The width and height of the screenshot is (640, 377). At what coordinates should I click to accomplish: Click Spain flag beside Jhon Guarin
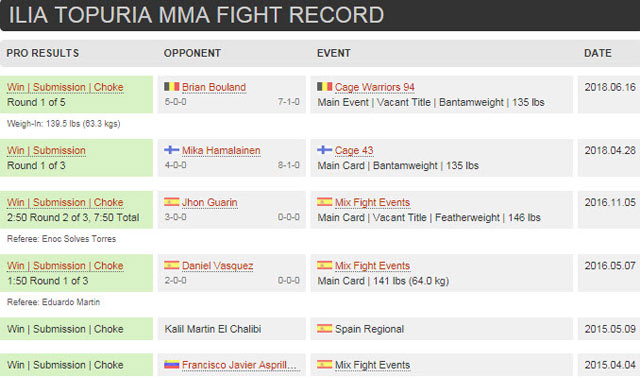[171, 202]
